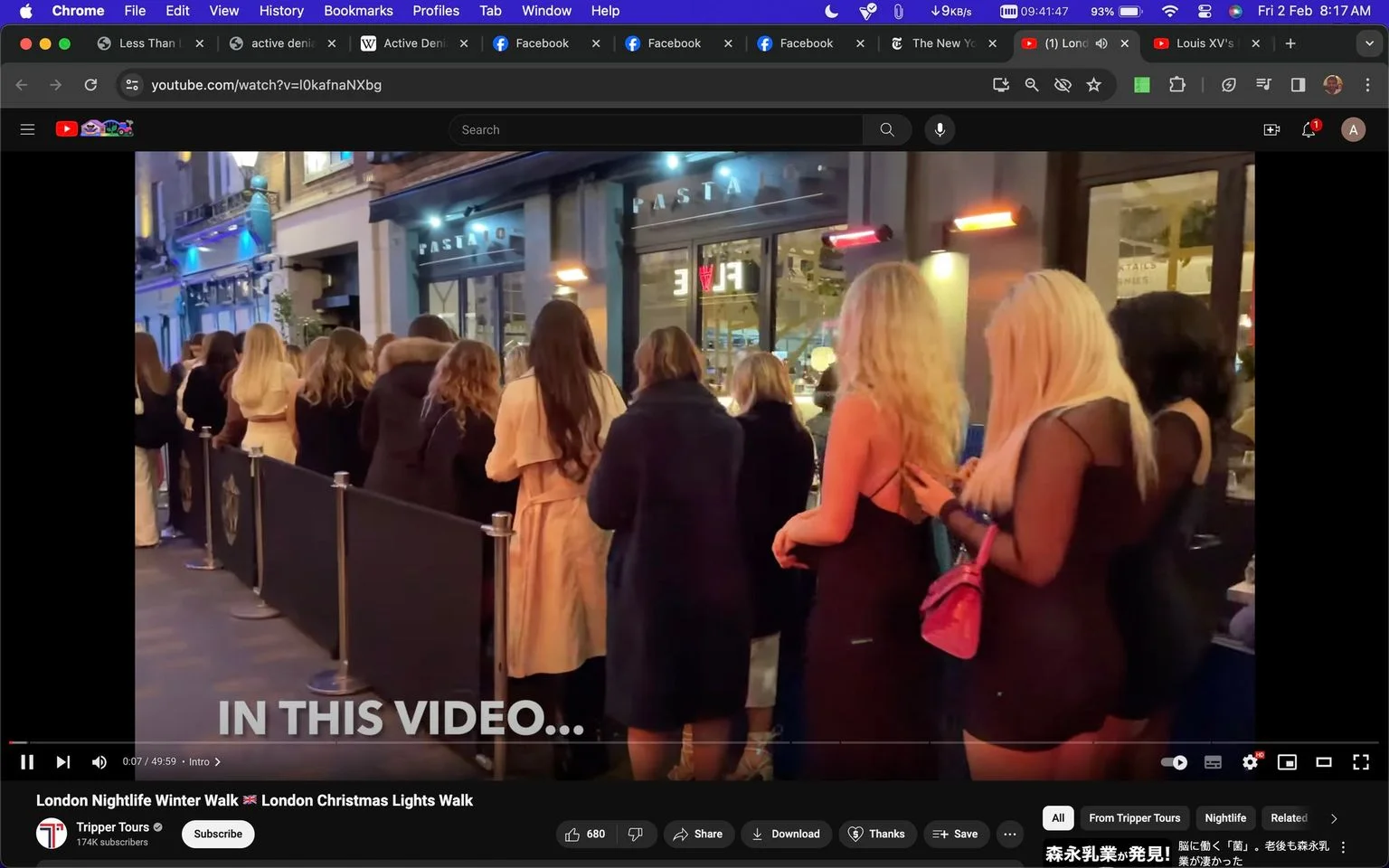This screenshot has height=868, width=1389.
Task: Open a new tab
Action: click(x=1290, y=43)
